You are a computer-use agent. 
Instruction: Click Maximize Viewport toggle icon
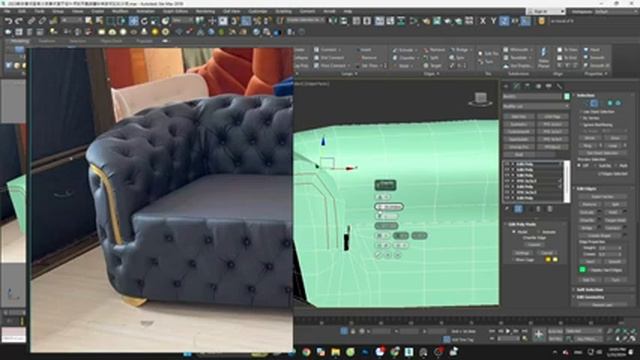point(633,339)
